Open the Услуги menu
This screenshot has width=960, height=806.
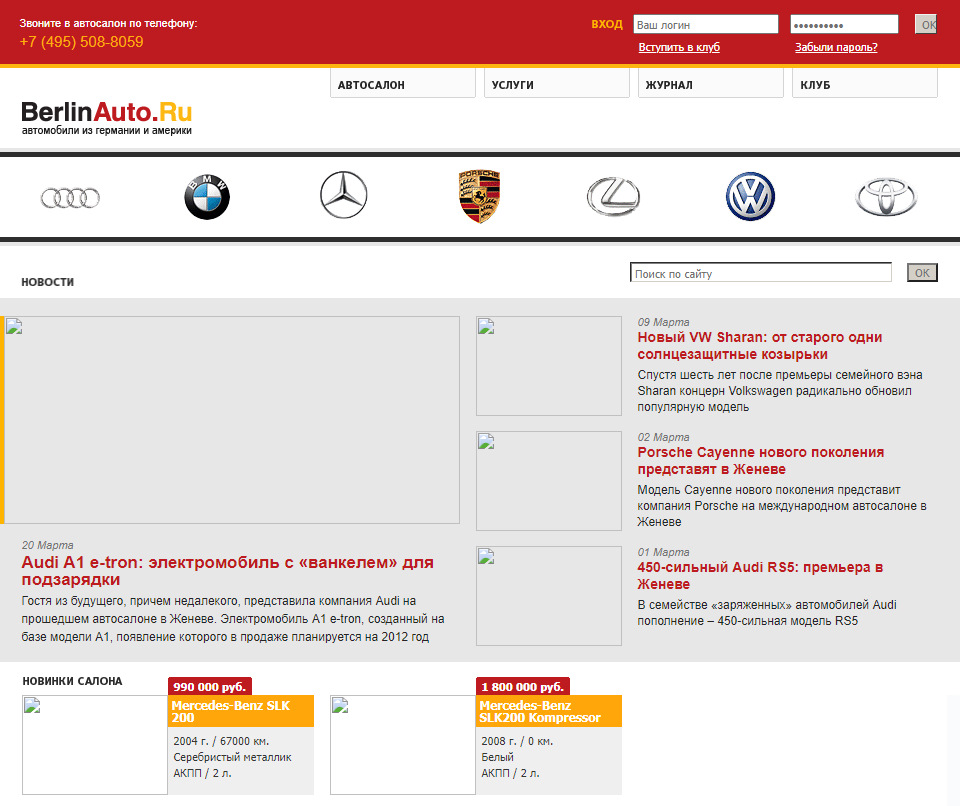coord(557,83)
